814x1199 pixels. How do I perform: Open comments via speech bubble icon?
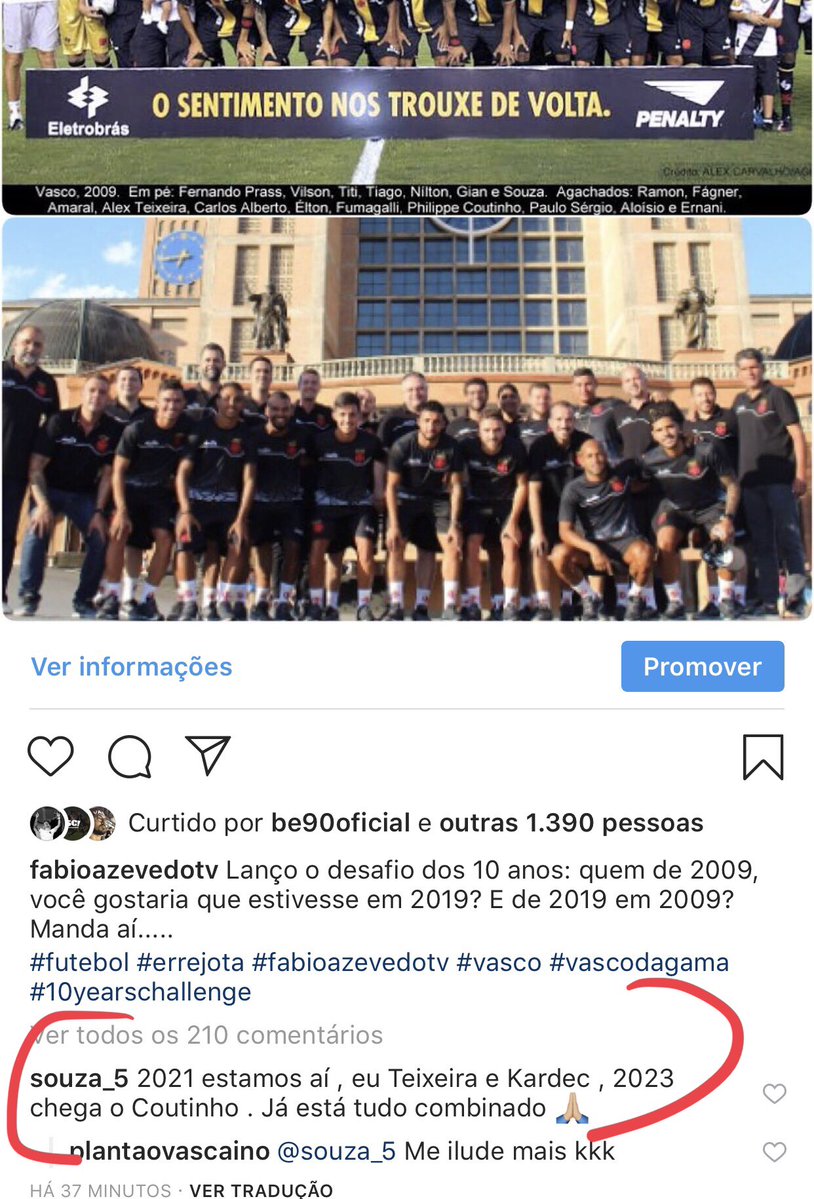[130, 757]
